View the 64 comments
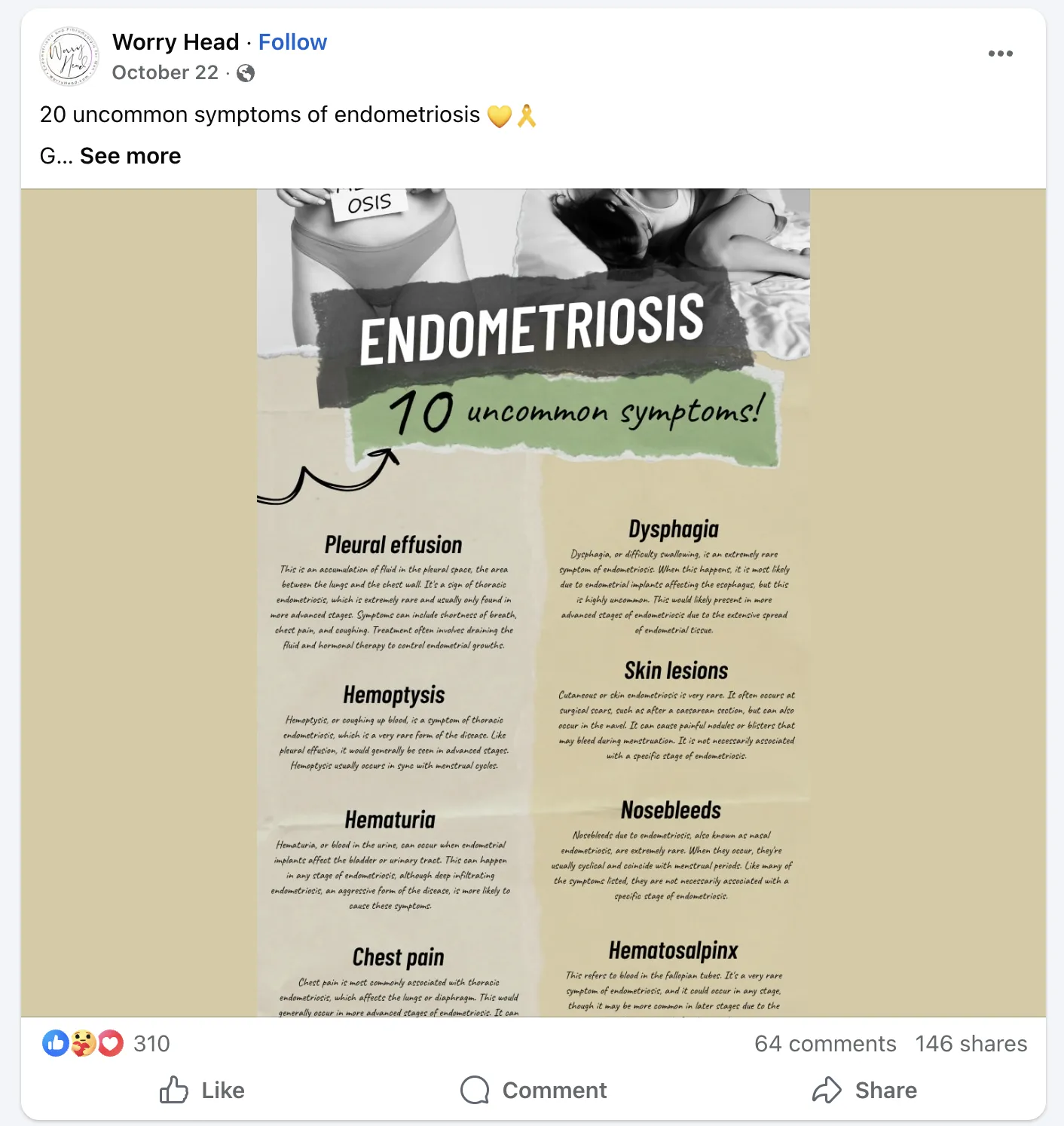Viewport: 1064px width, 1126px height. (x=826, y=1044)
